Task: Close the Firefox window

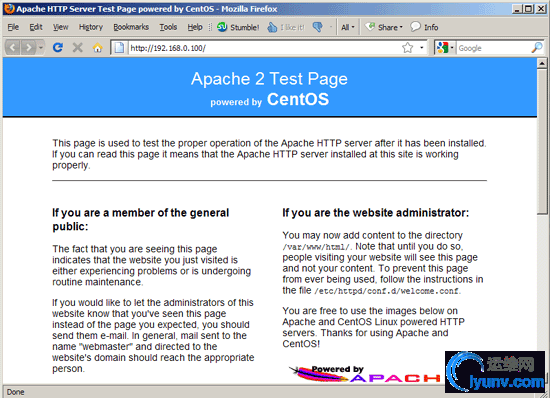Action: (541, 9)
